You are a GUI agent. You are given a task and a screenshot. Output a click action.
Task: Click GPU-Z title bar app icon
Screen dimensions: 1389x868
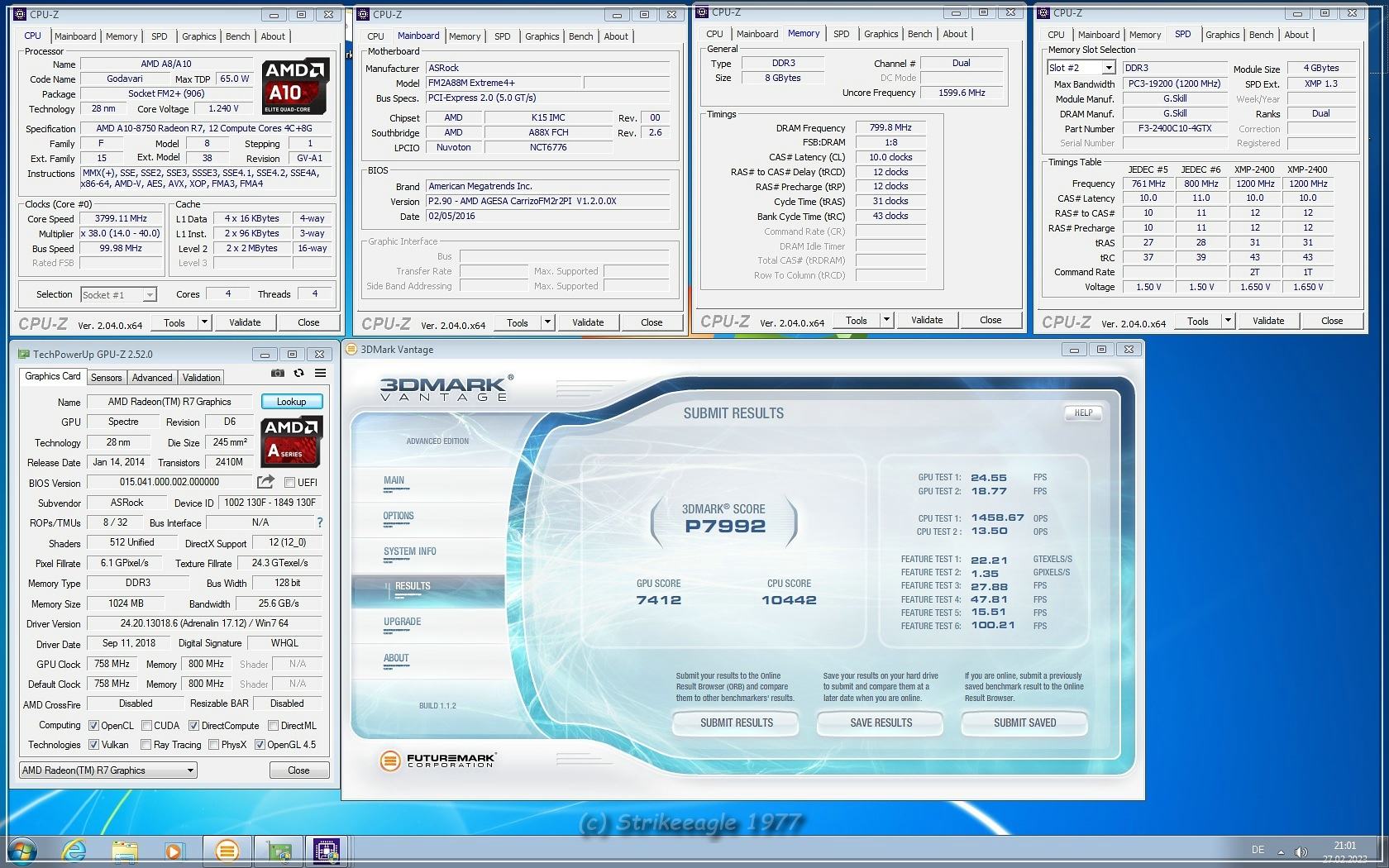pyautogui.click(x=23, y=354)
